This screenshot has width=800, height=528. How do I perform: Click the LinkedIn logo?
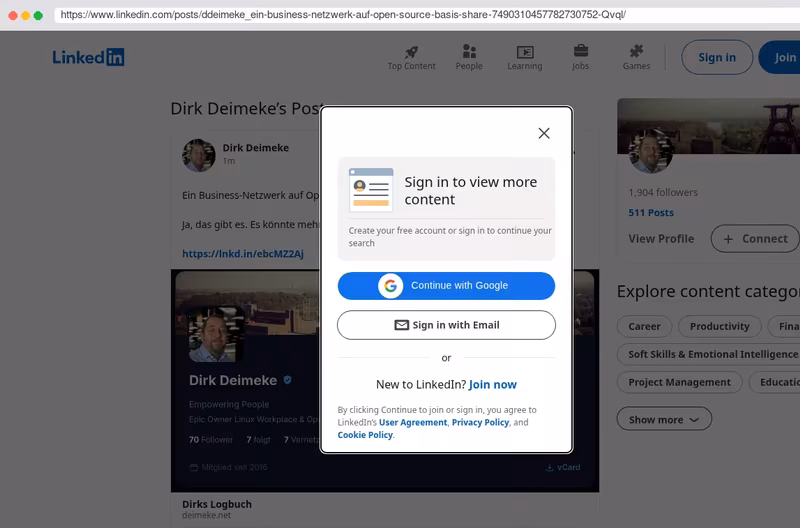tap(88, 57)
